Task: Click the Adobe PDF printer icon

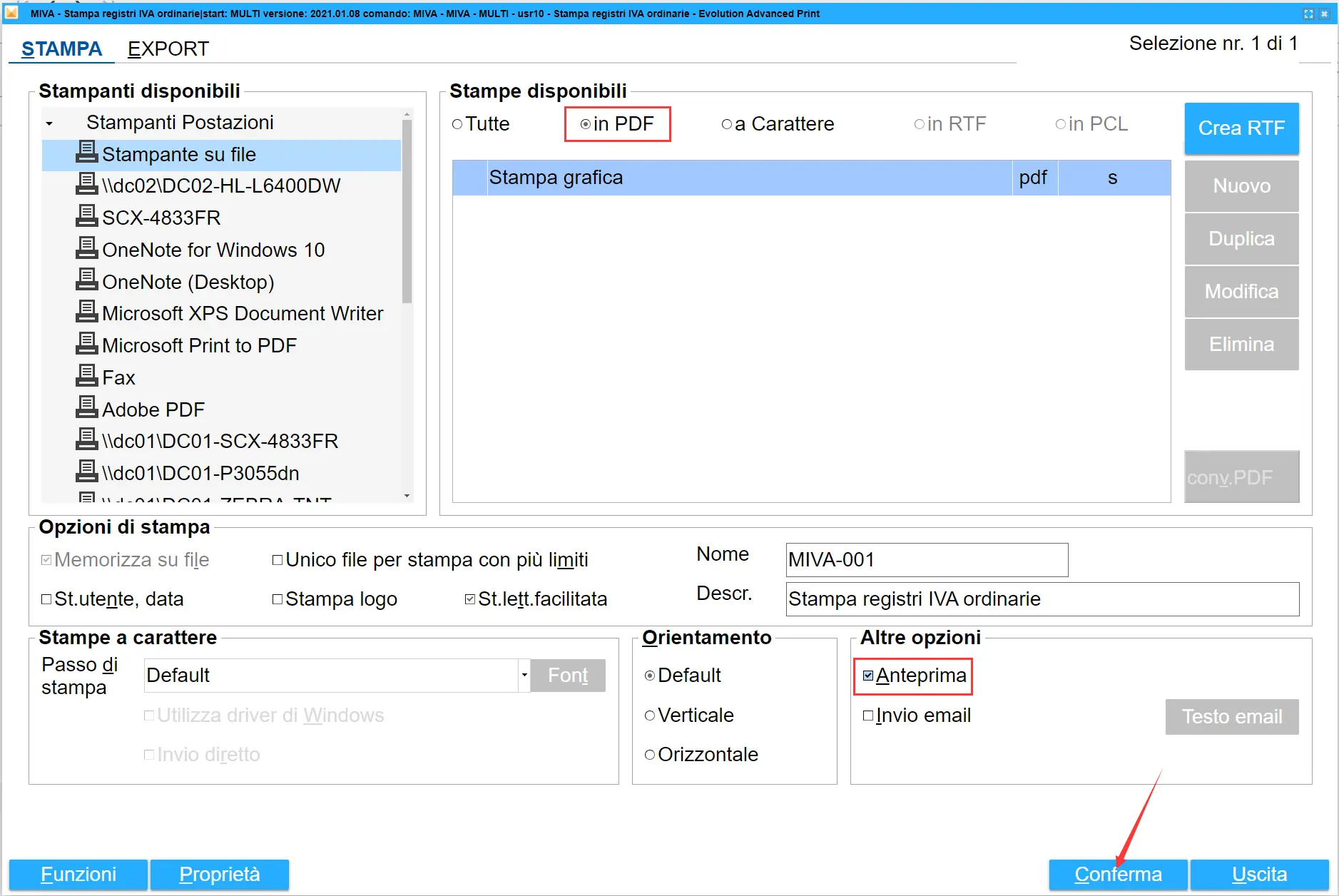Action: (x=86, y=408)
